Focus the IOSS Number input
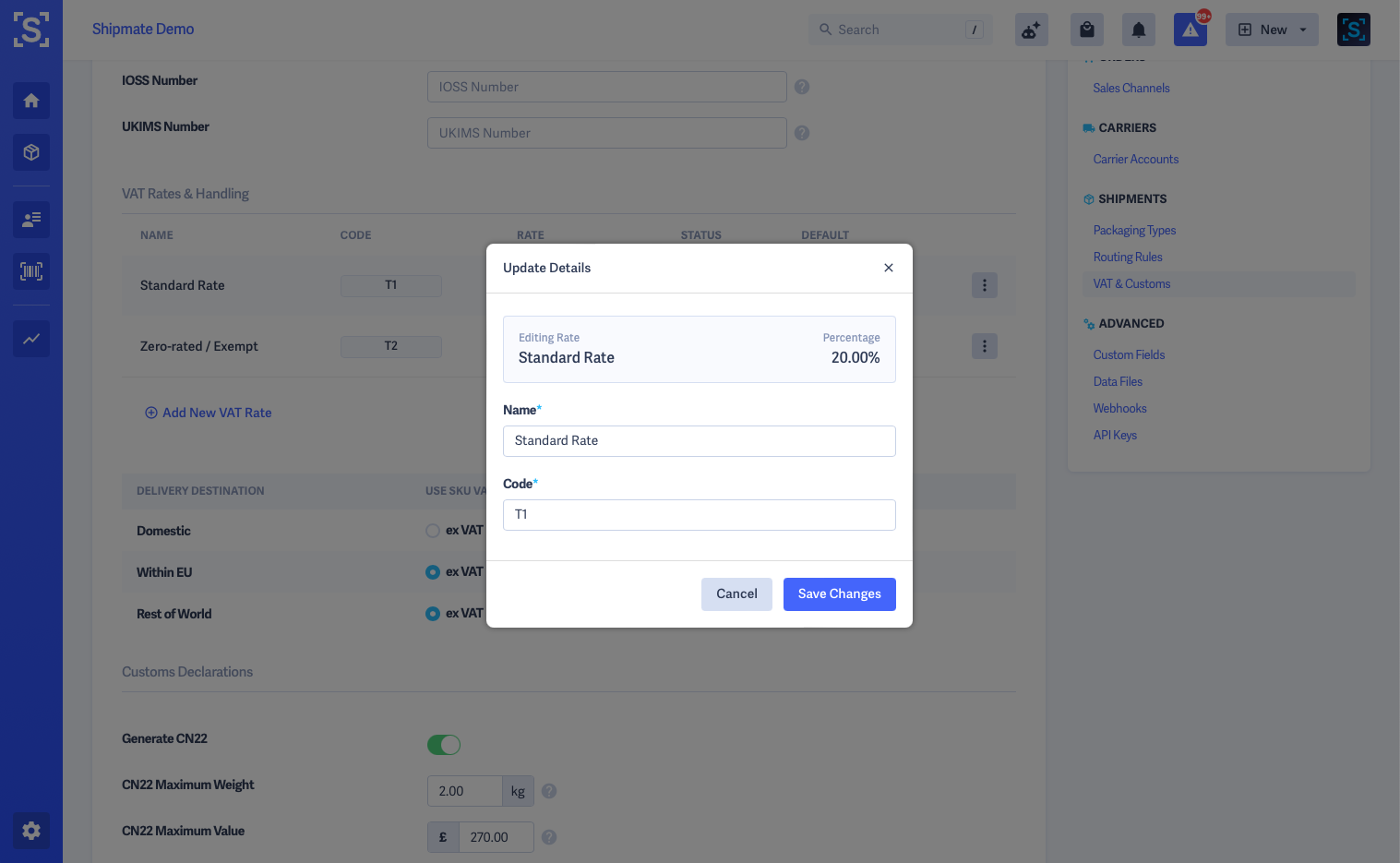Screen dimensions: 1400x863 tap(607, 87)
